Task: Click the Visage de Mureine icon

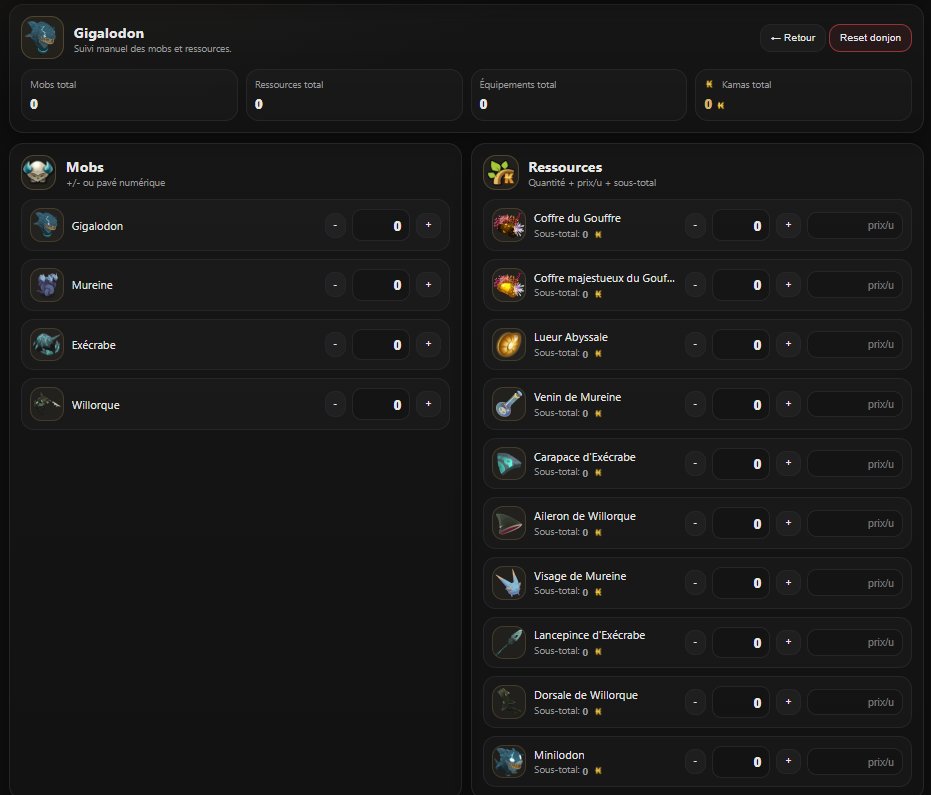Action: tap(509, 583)
